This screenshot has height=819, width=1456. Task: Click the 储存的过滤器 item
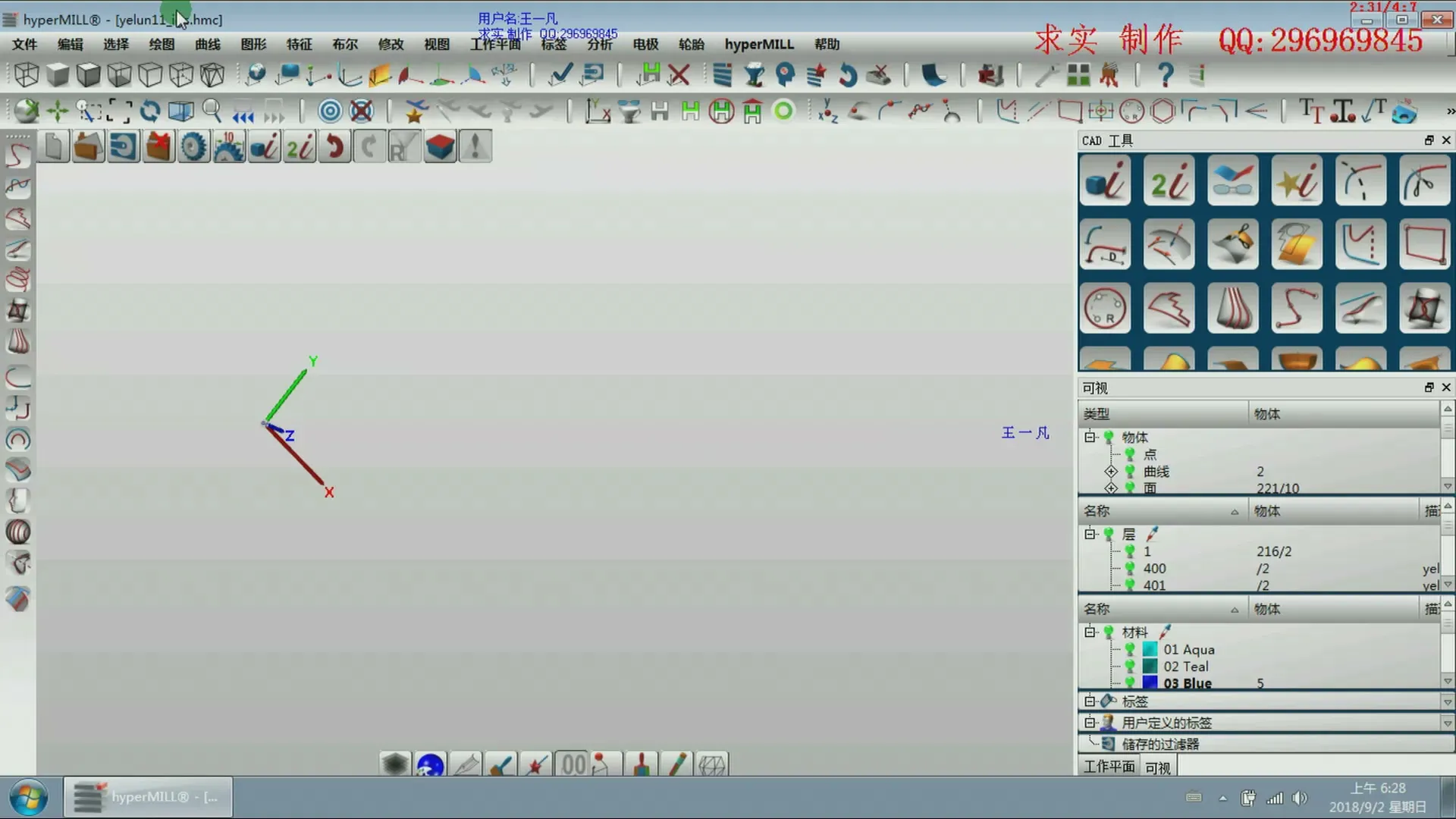[x=1160, y=744]
